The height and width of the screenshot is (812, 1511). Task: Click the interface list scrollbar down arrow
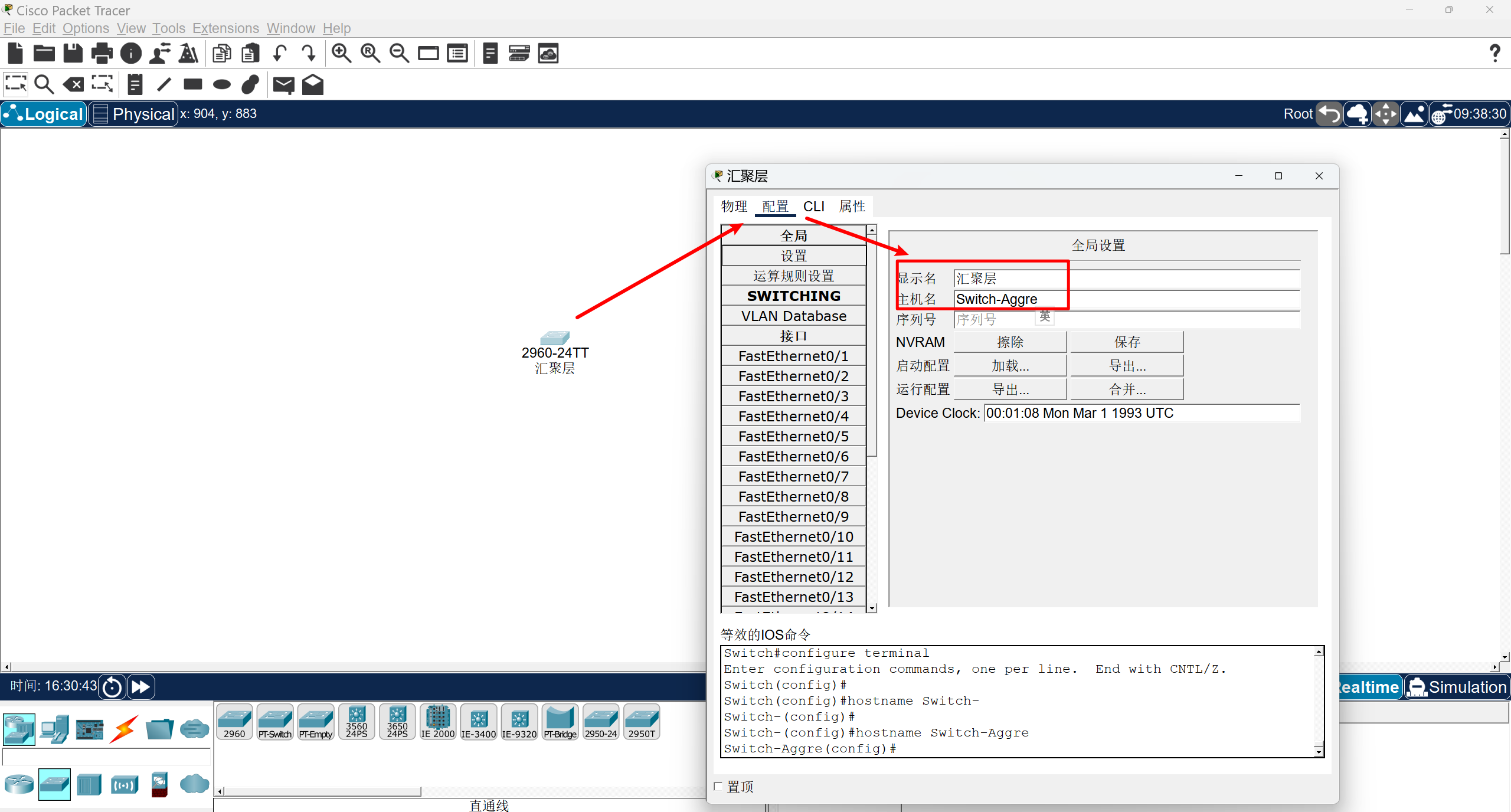[x=872, y=608]
